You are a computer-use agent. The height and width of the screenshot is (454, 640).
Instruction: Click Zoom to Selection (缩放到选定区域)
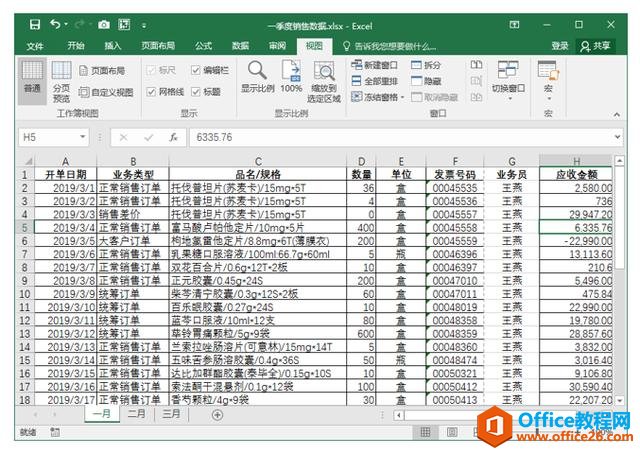click(x=323, y=80)
